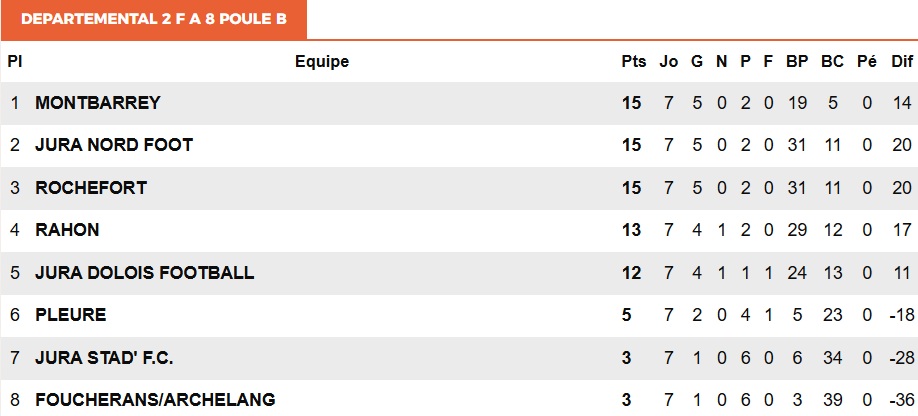Viewport: 918px width, 416px height.
Task: Select JURA STAD' F.C. team
Action: coord(104,357)
